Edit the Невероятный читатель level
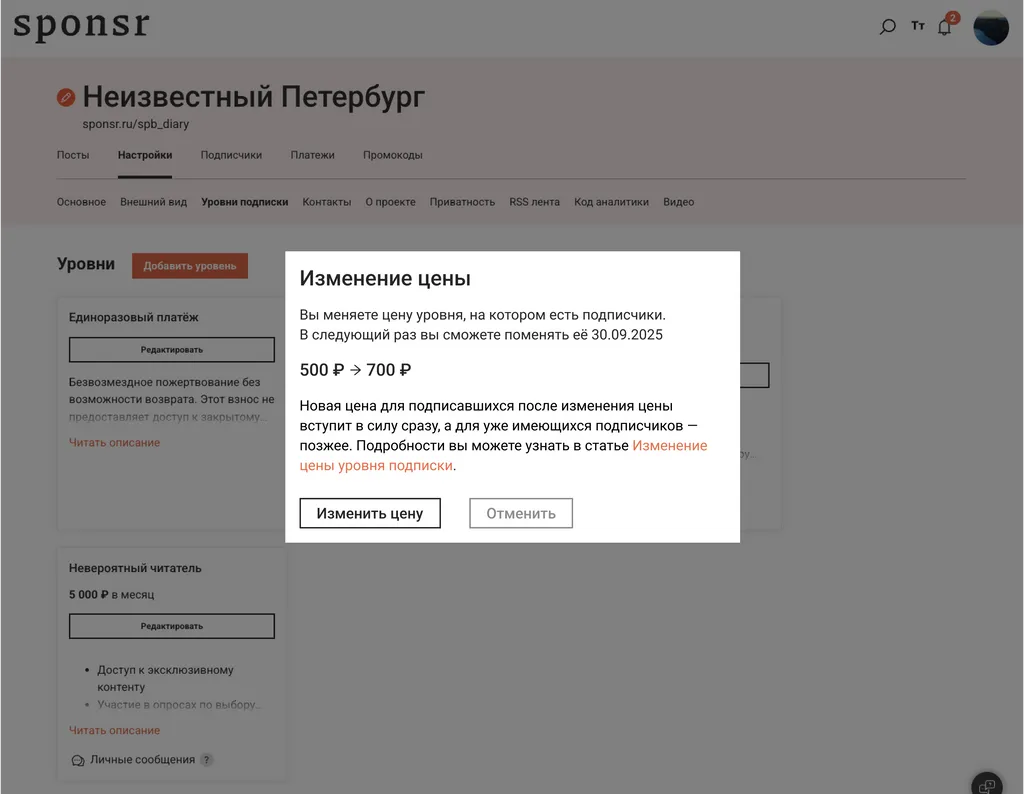The image size is (1024, 794). click(171, 626)
